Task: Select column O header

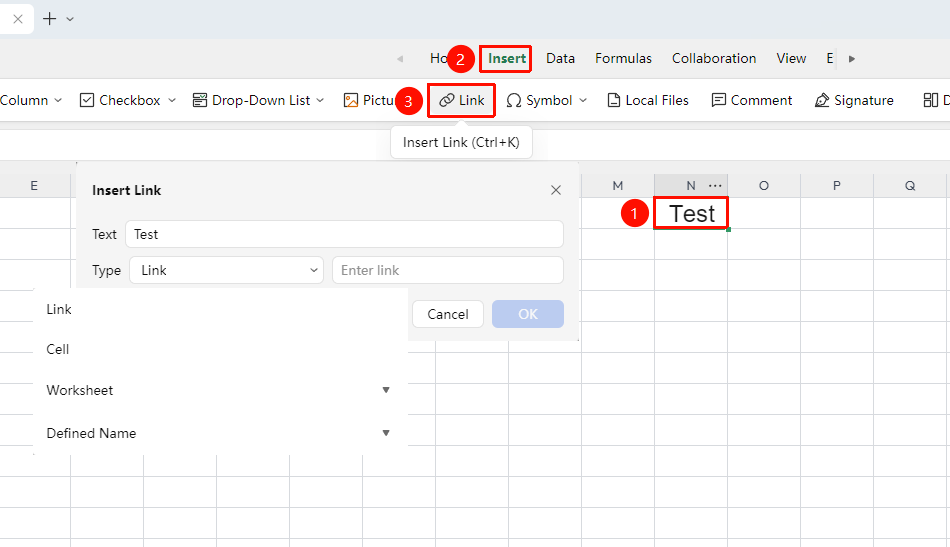Action: [x=764, y=186]
